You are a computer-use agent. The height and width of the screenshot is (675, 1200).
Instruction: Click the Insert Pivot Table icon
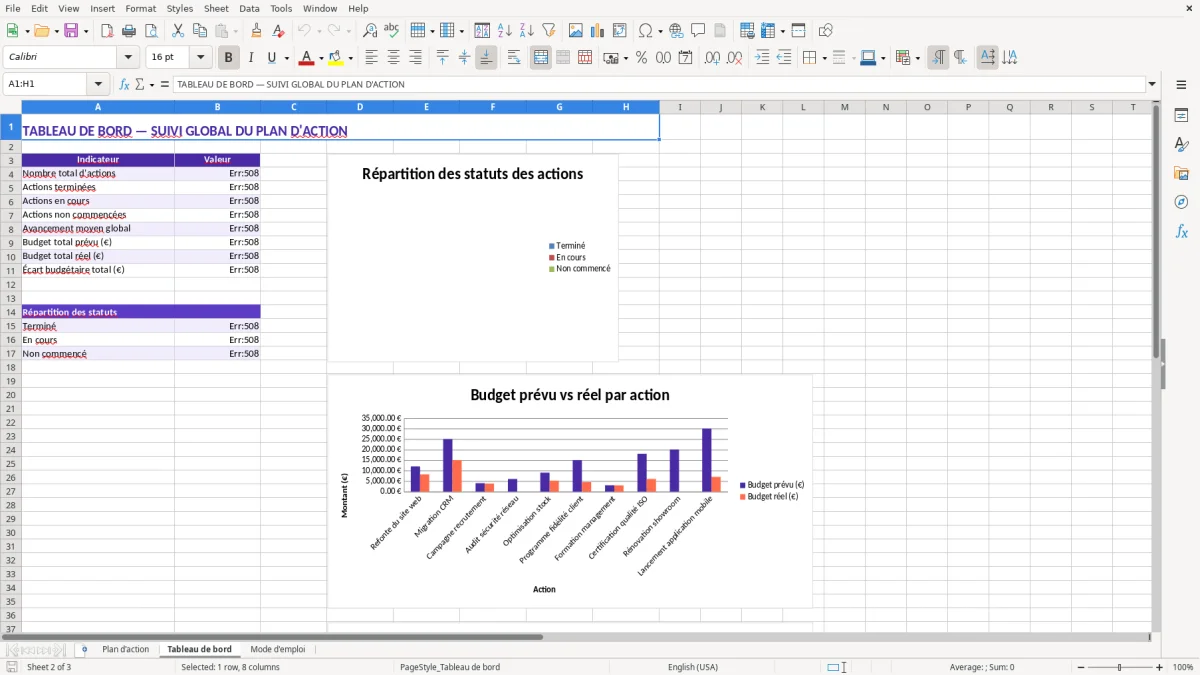click(x=620, y=31)
